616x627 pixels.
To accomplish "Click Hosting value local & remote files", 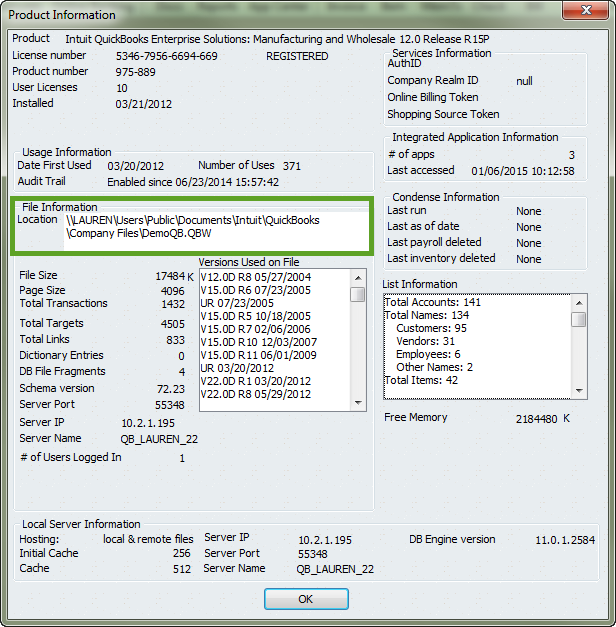I will pos(148,539).
